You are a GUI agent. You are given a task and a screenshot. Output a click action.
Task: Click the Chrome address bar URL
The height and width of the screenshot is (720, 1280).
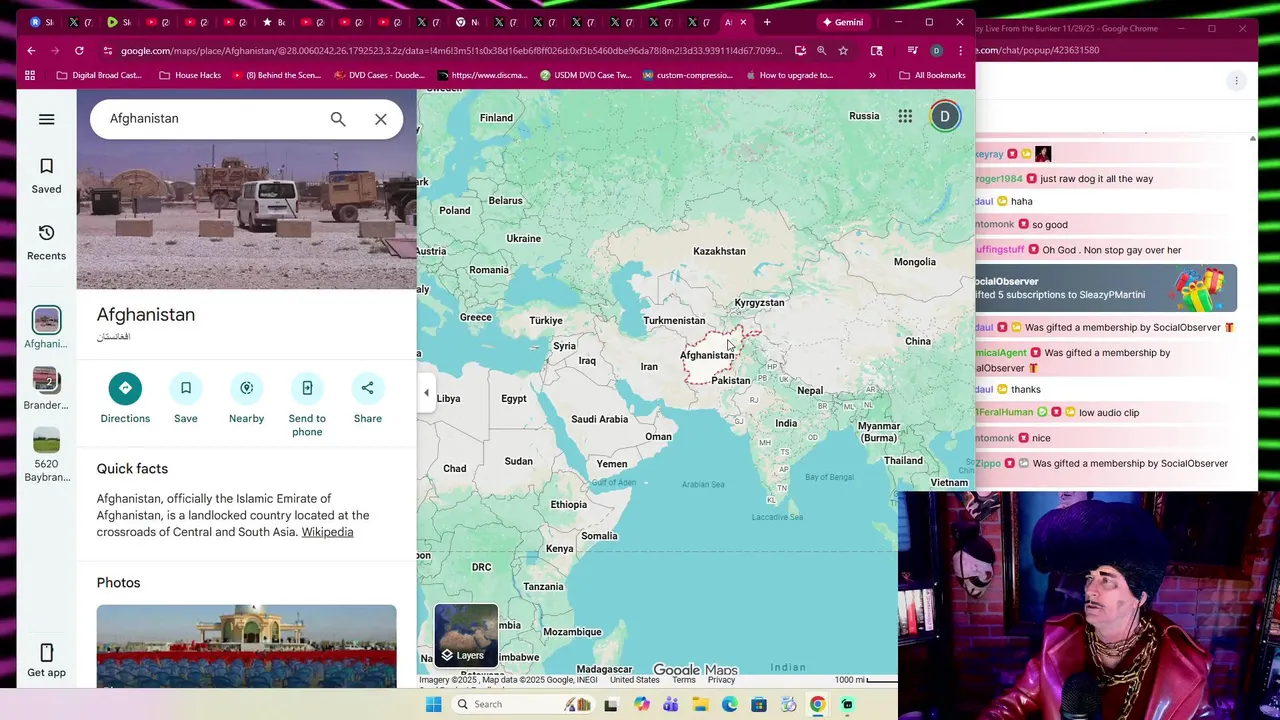pos(450,50)
